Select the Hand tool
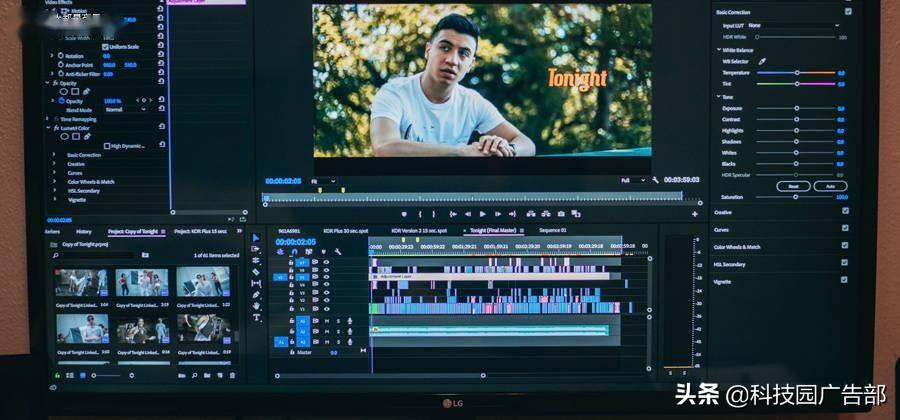This screenshot has height=420, width=900. click(x=256, y=306)
